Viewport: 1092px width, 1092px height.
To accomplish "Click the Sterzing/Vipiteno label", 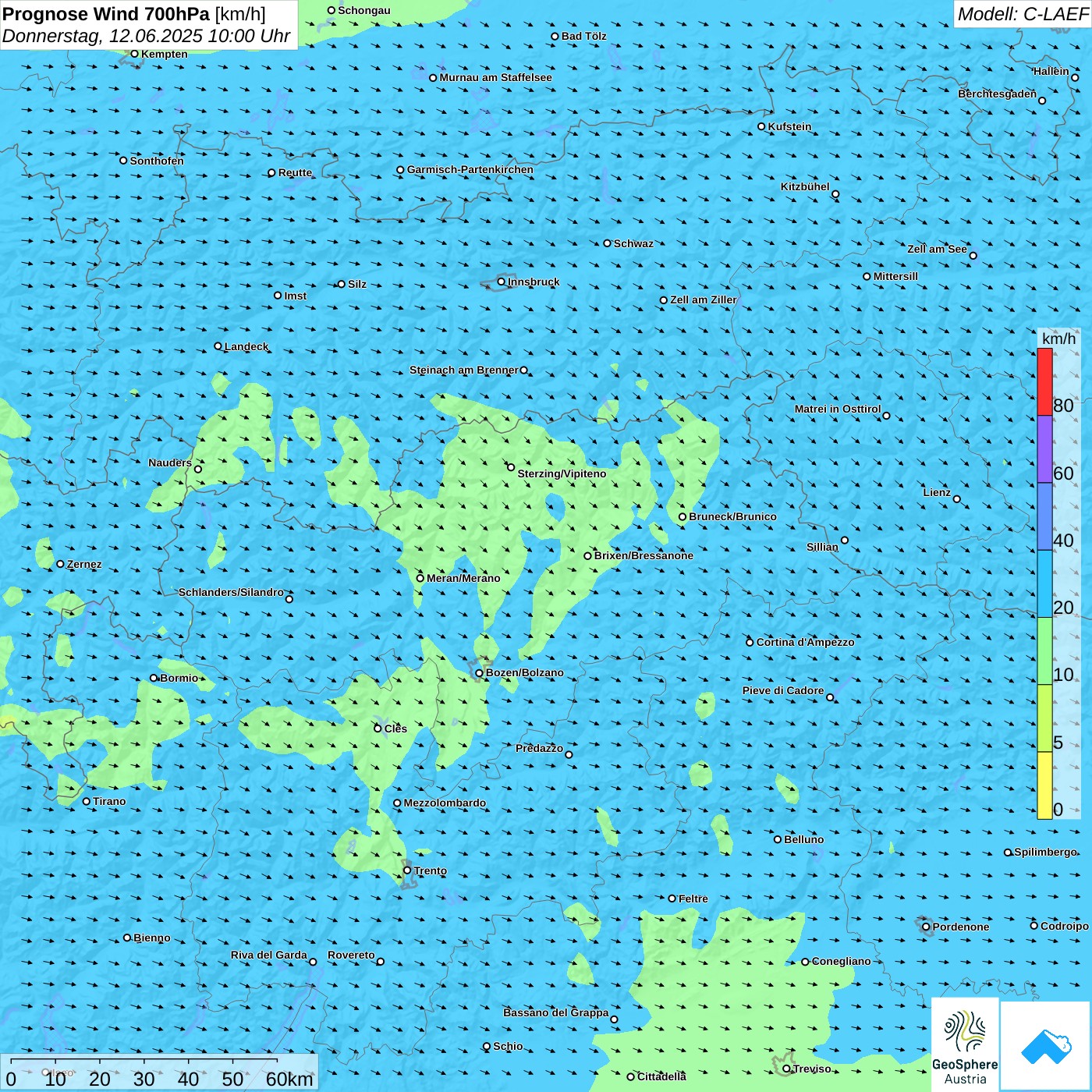I will pos(562,473).
